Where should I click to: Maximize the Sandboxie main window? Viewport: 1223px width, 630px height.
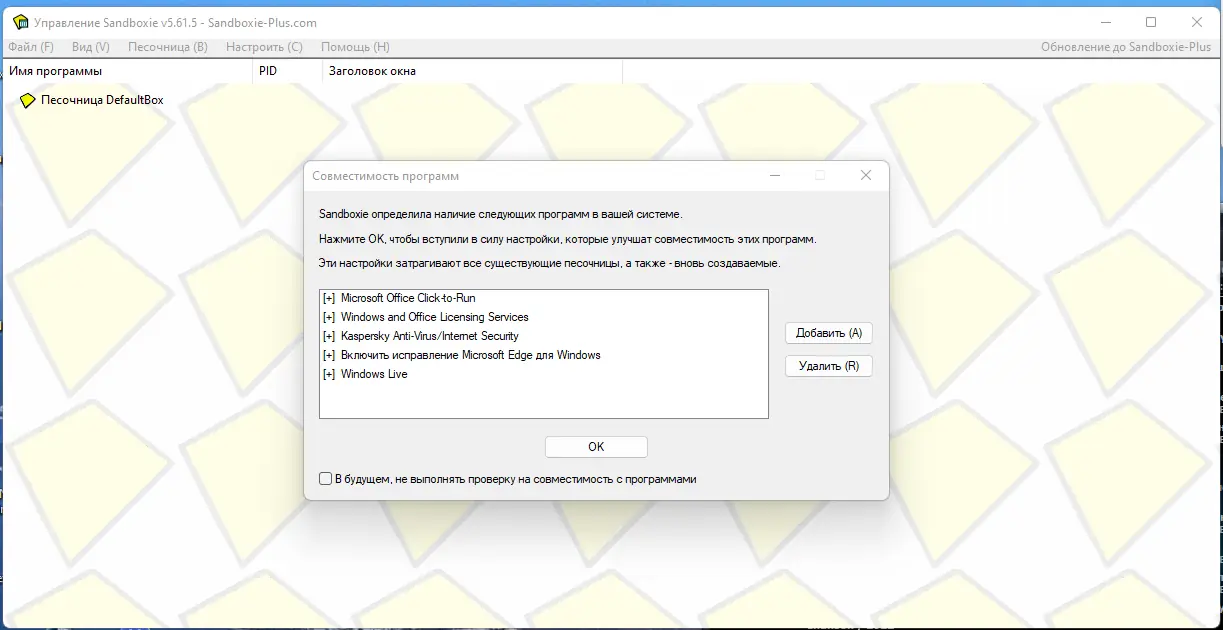(x=1151, y=22)
